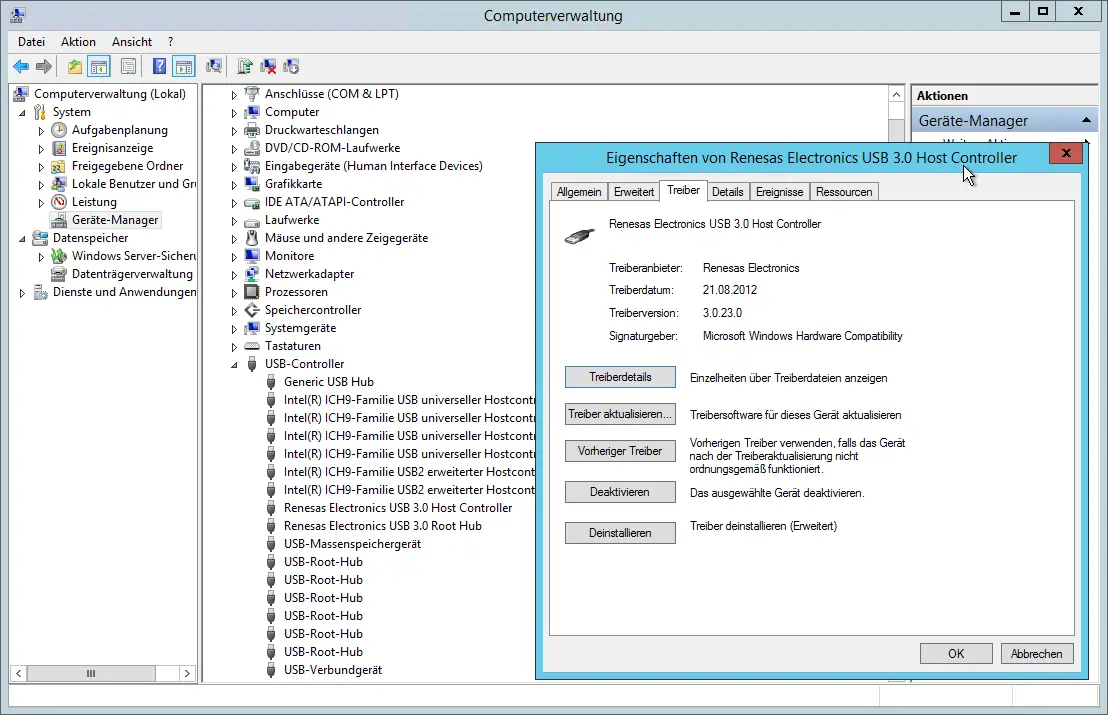This screenshot has height=715, width=1108.
Task: Toggle the show/hide console tree icon
Action: pyautogui.click(x=99, y=66)
